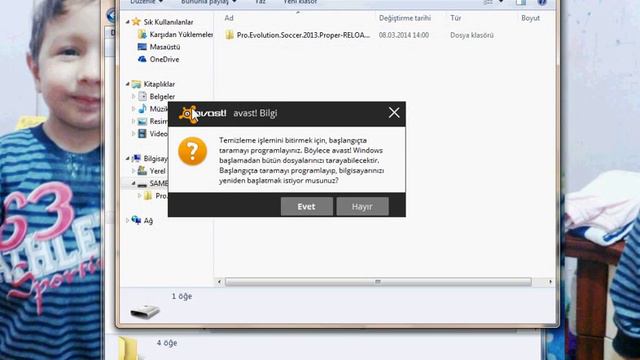Expand the Yerel disk node

pyautogui.click(x=133, y=171)
